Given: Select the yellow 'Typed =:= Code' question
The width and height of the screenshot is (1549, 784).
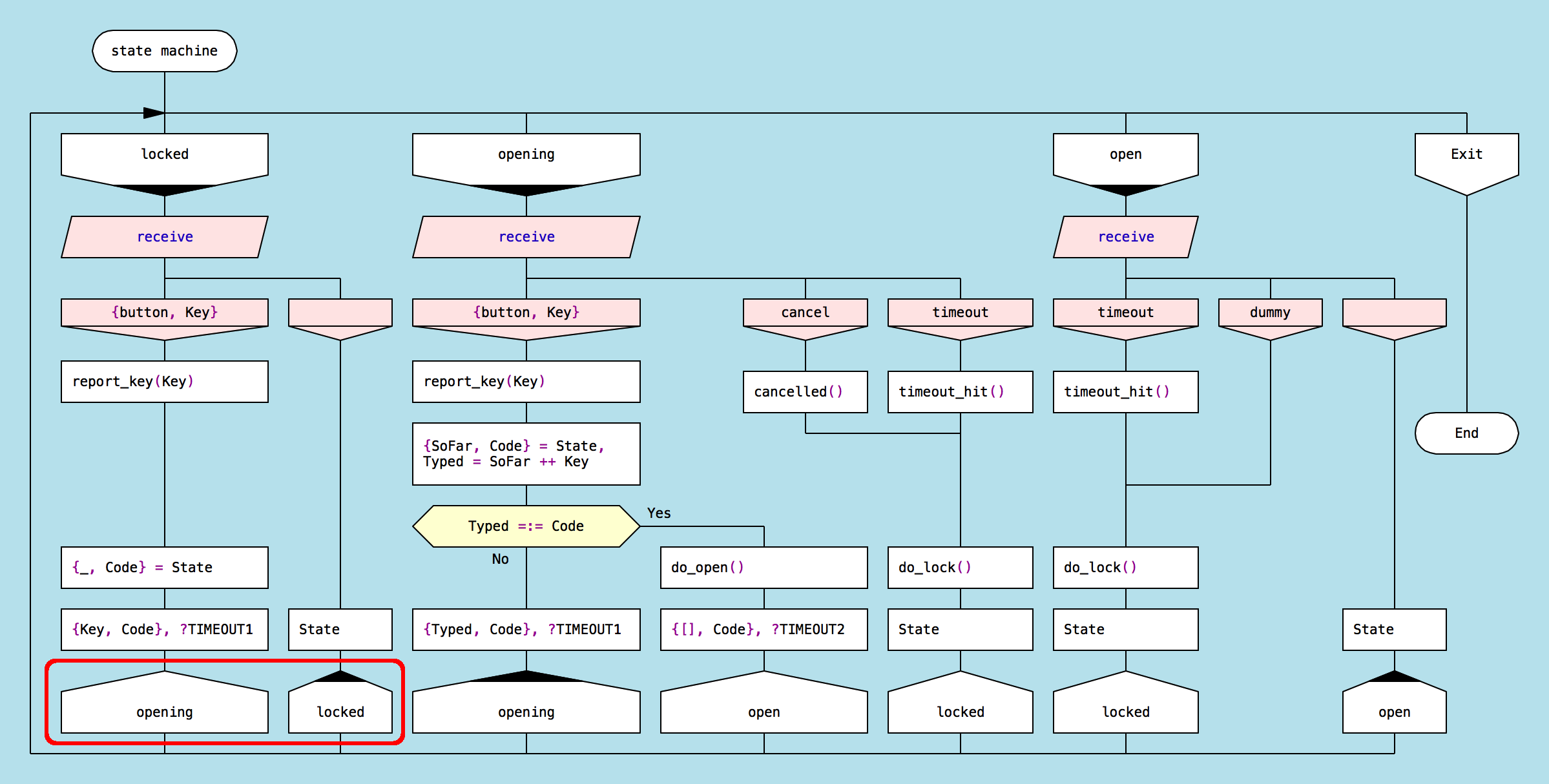Looking at the screenshot, I should [x=526, y=526].
